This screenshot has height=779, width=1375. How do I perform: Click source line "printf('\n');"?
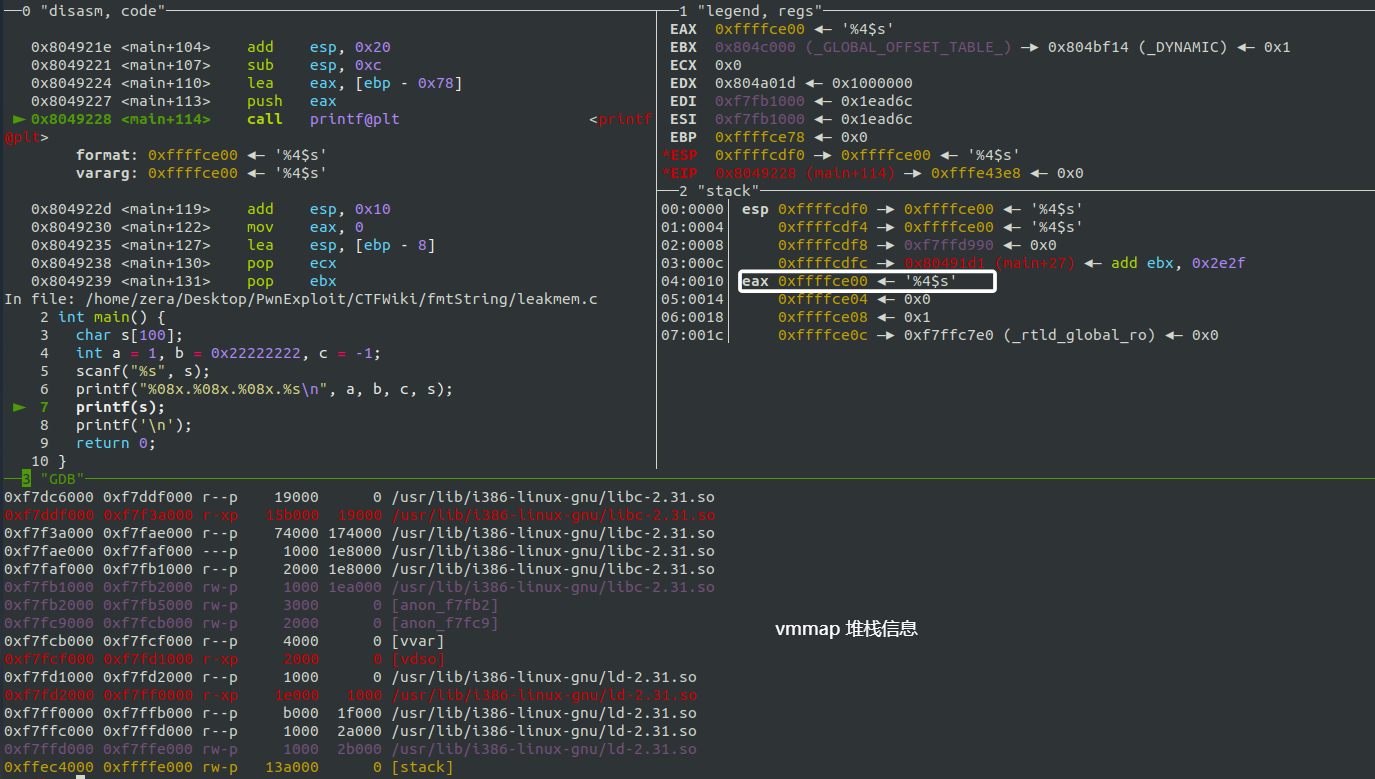click(134, 425)
